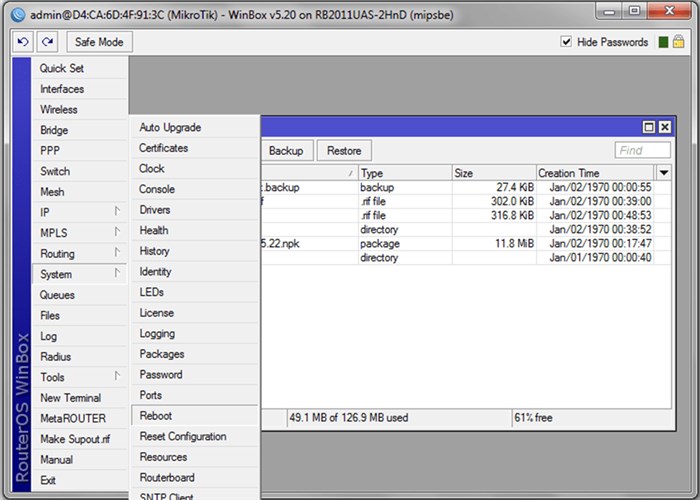Open the Interfaces menu

[x=79, y=89]
